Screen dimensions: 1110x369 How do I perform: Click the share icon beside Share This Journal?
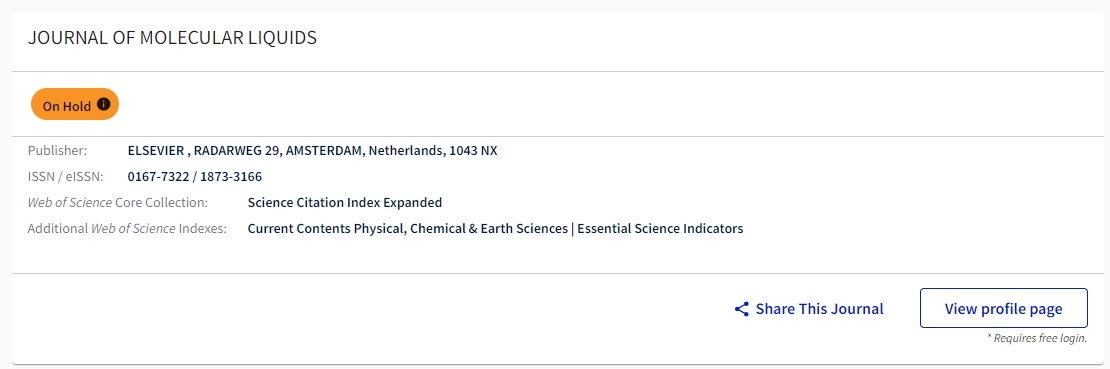(741, 309)
